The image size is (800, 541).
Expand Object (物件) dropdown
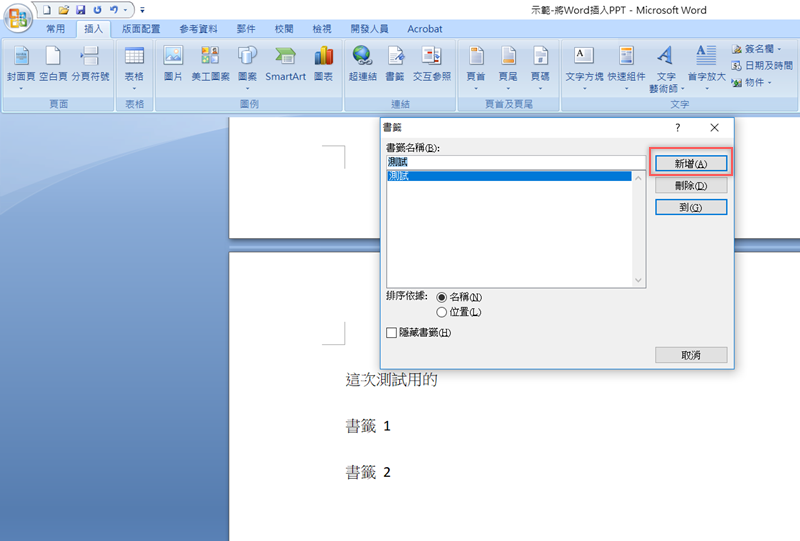pyautogui.click(x=769, y=83)
